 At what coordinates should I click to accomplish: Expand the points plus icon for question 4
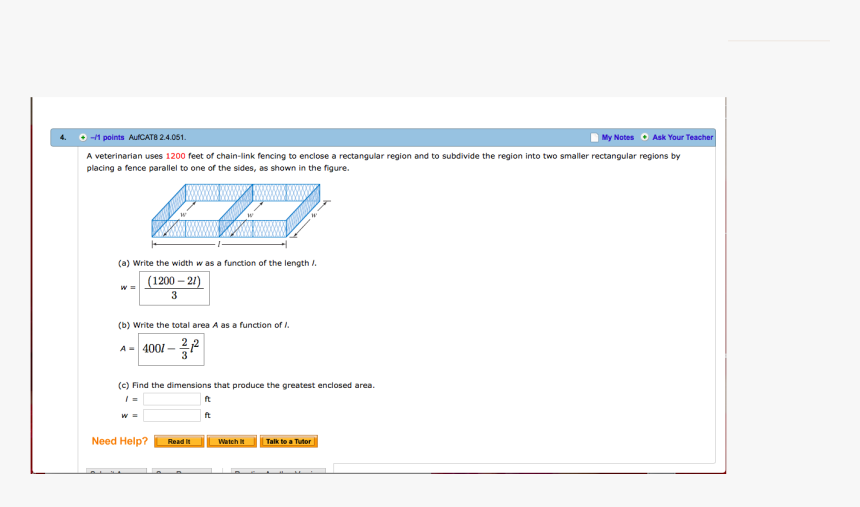tap(83, 137)
